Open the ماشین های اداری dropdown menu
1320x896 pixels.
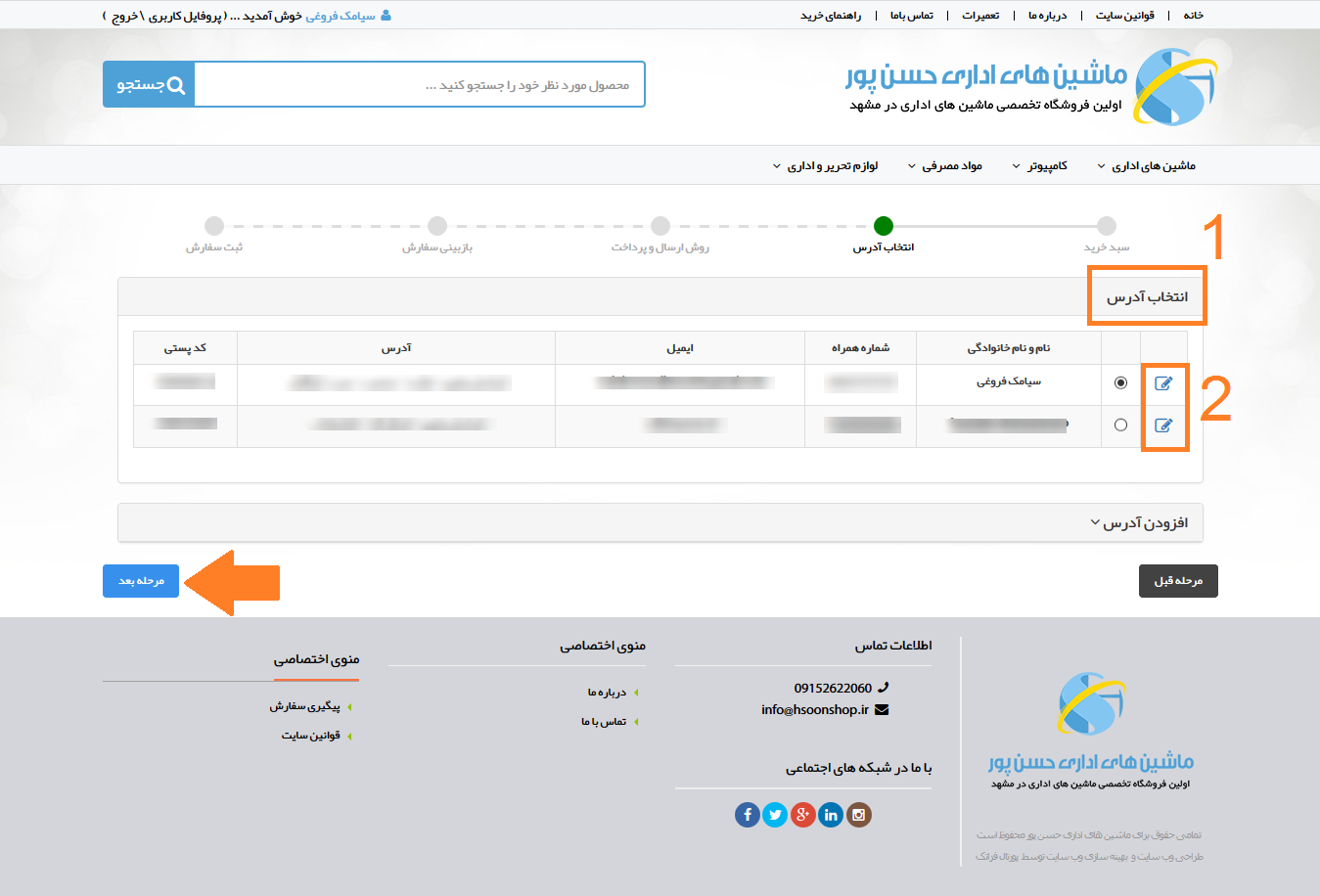1147,166
